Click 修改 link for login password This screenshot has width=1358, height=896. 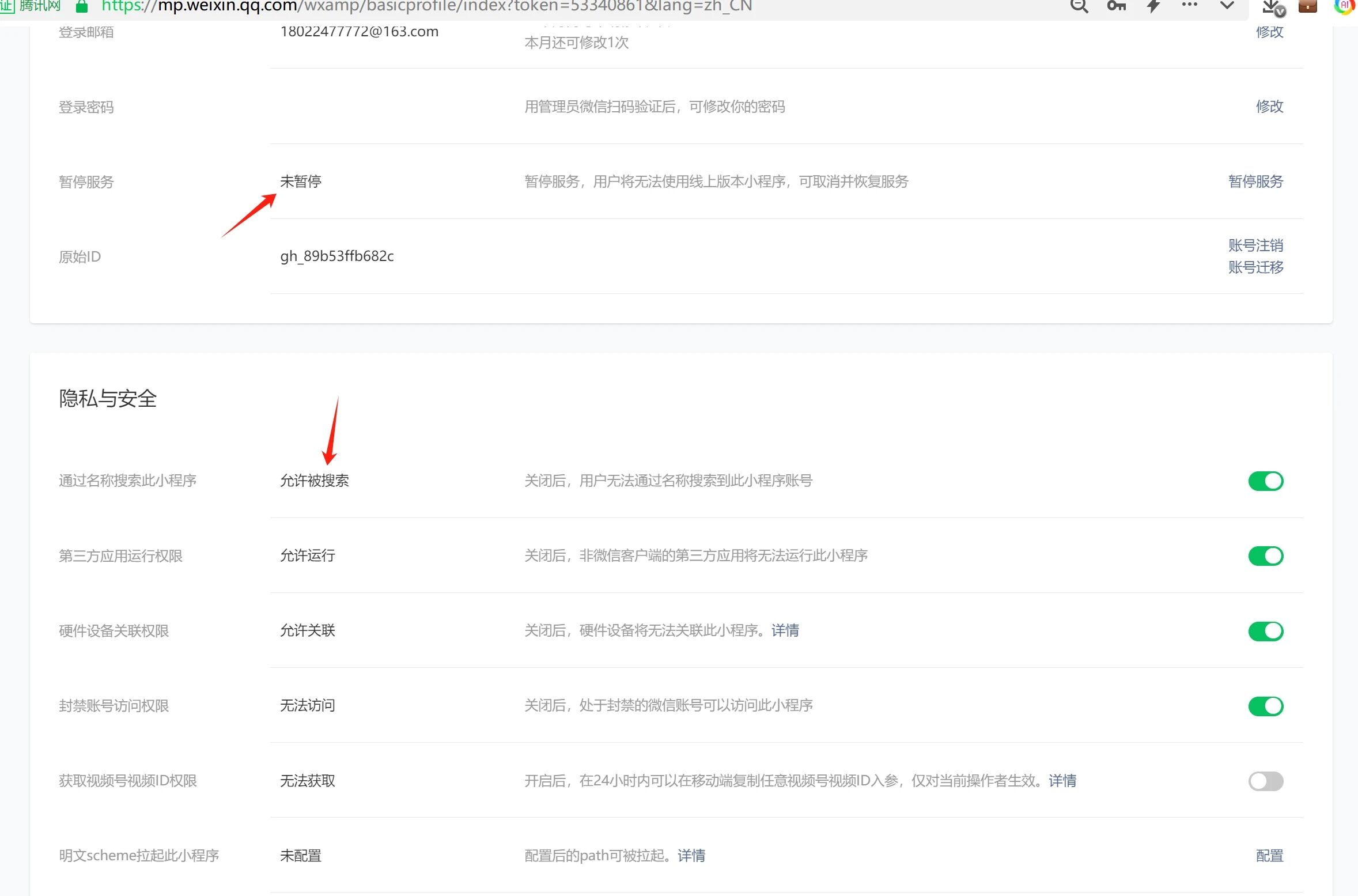click(1269, 107)
